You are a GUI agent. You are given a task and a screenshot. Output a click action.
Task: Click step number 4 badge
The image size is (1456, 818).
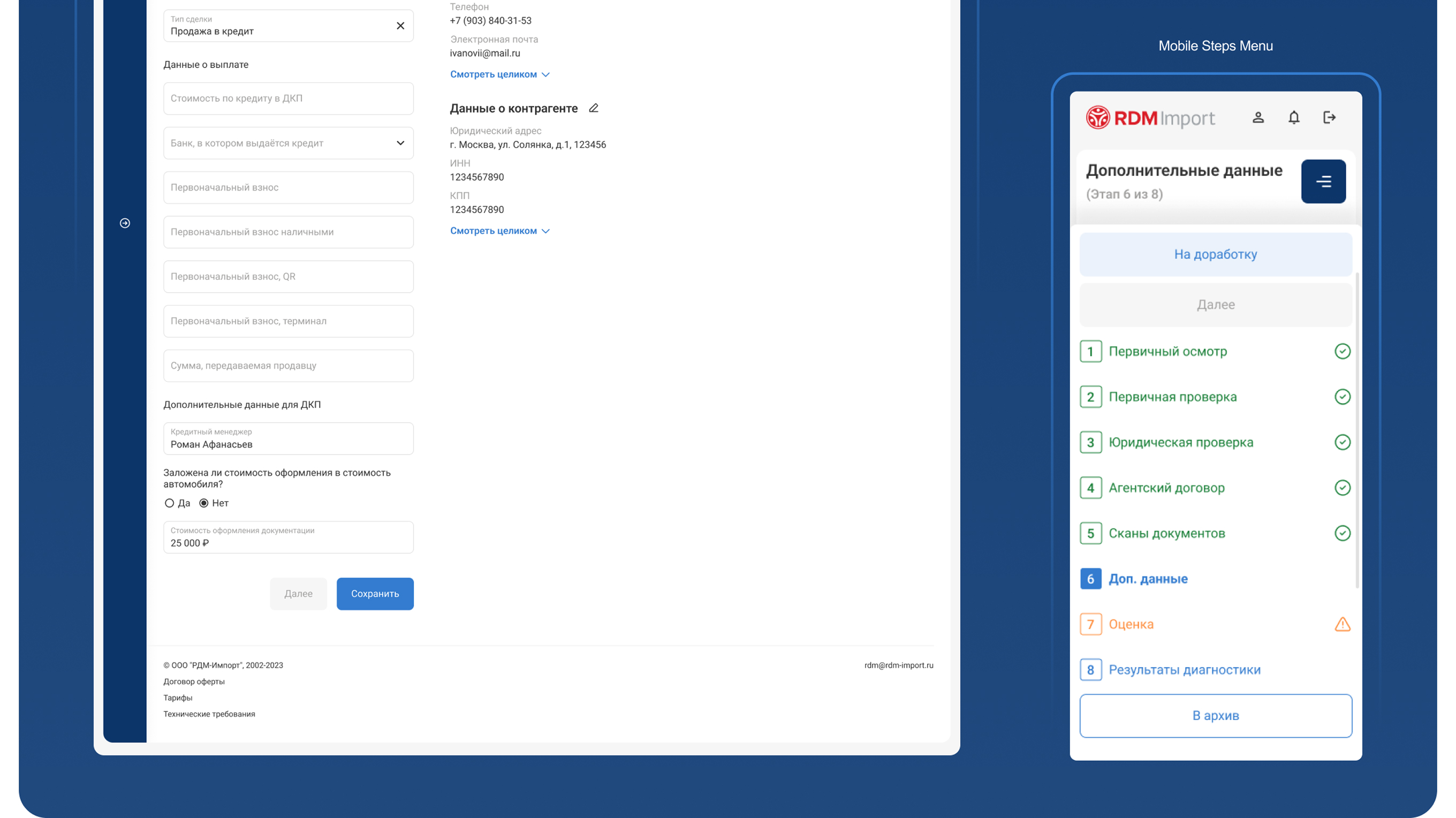1090,488
